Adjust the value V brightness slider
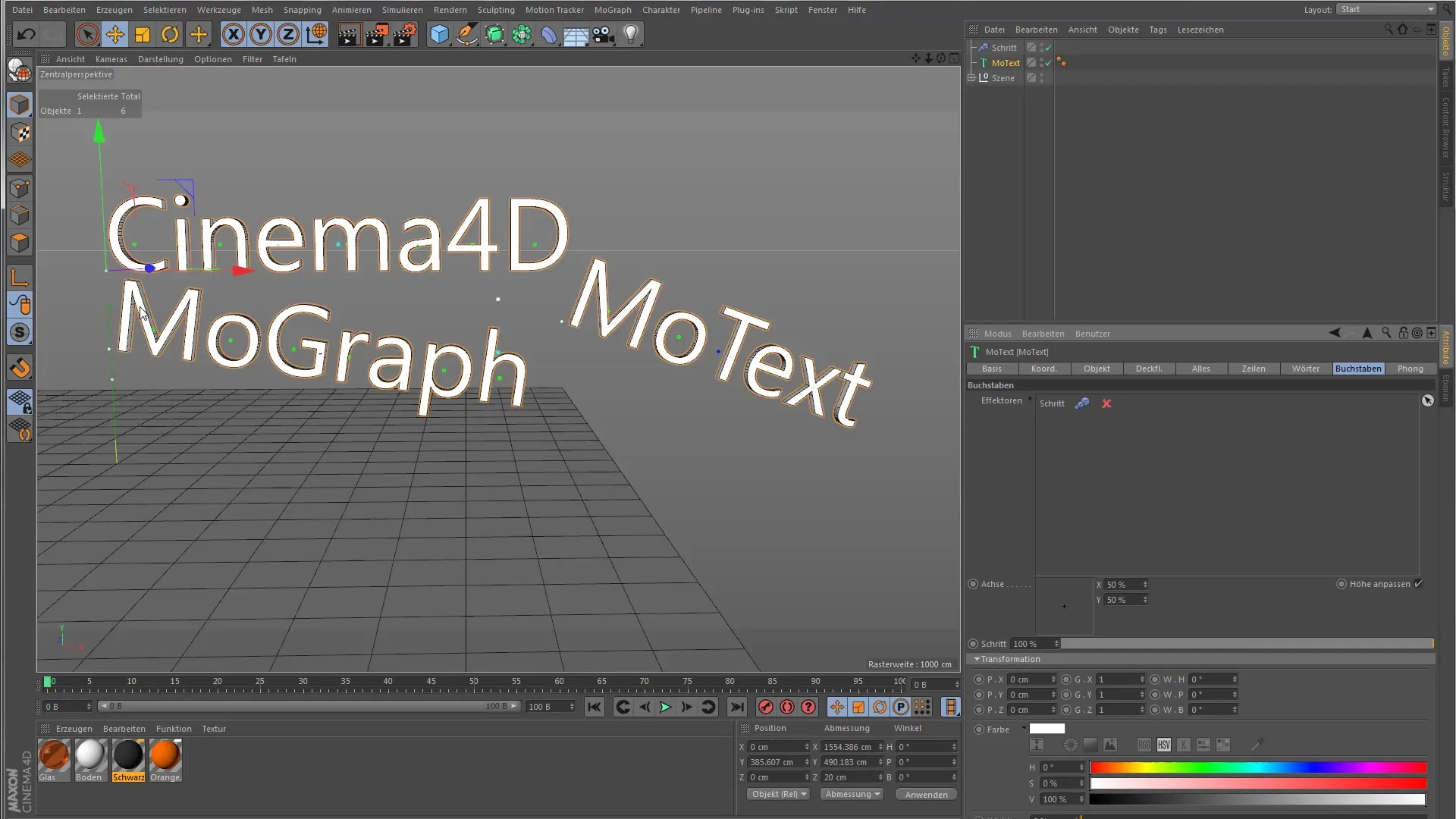 pyautogui.click(x=1258, y=799)
